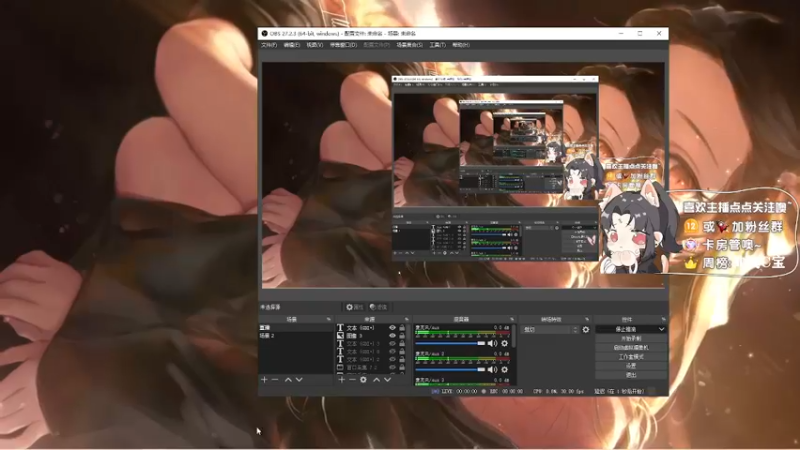Open the 文件(F) menu
This screenshot has height=450, width=800.
point(269,45)
